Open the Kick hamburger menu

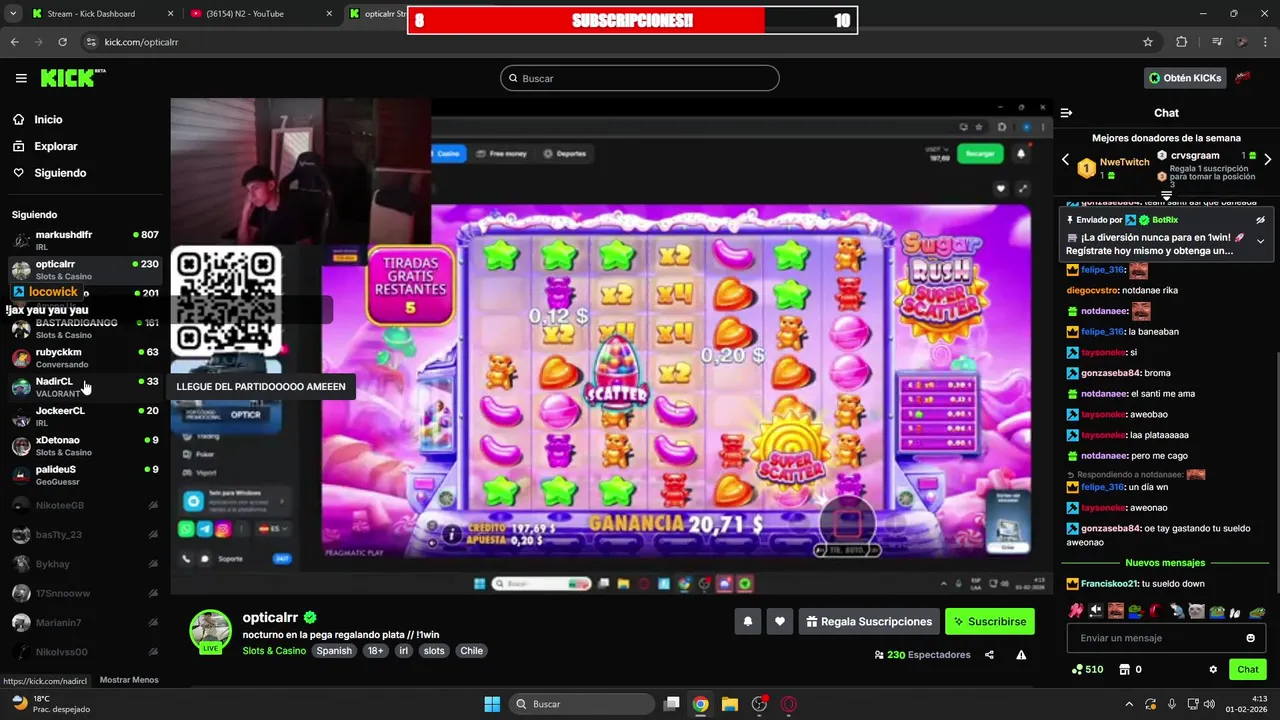coord(21,78)
